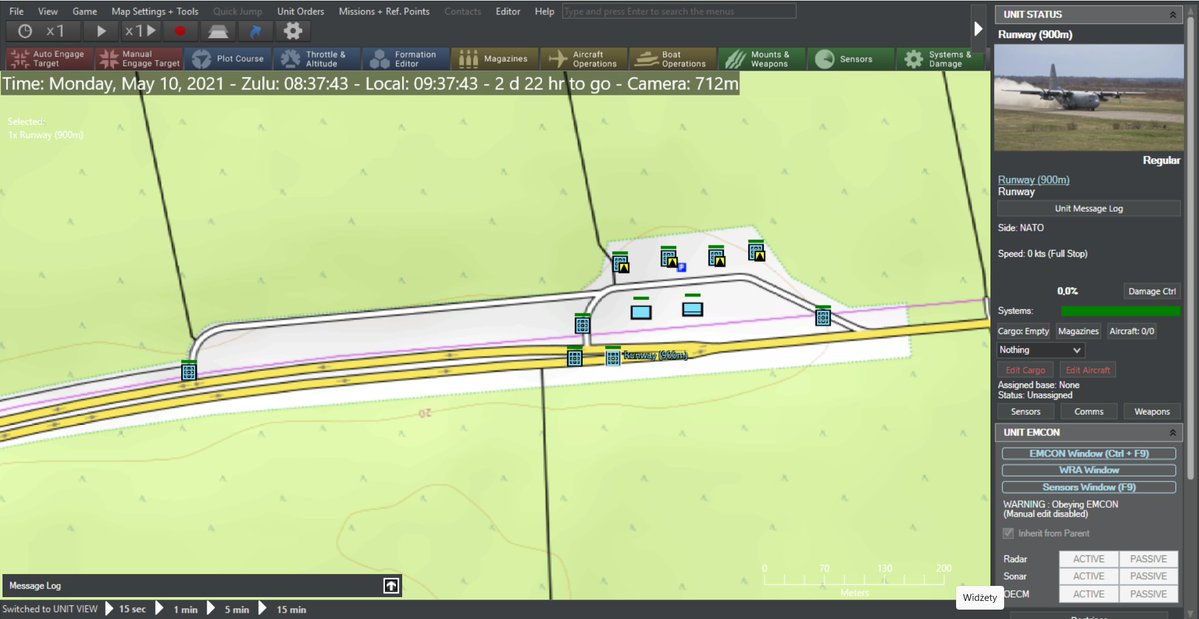The image size is (1199, 619).
Task: Click Auto Engage Target button
Action: (50, 59)
